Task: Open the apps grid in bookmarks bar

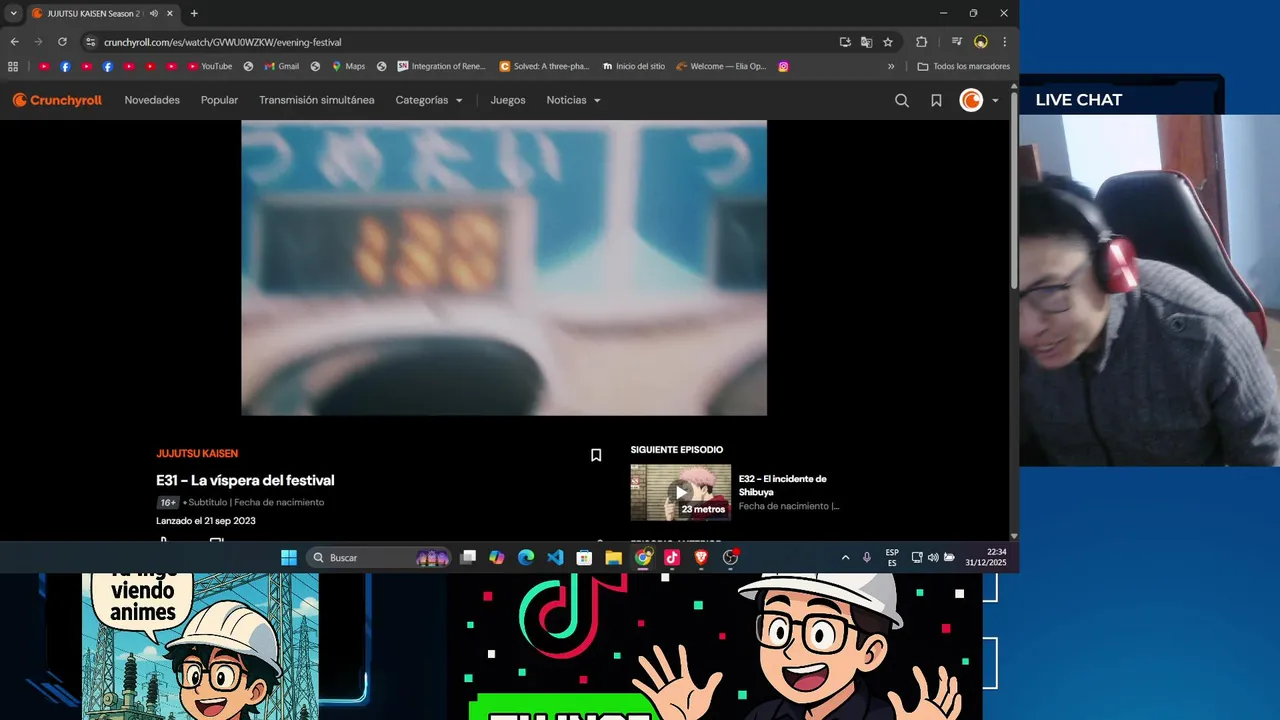Action: [x=13, y=66]
